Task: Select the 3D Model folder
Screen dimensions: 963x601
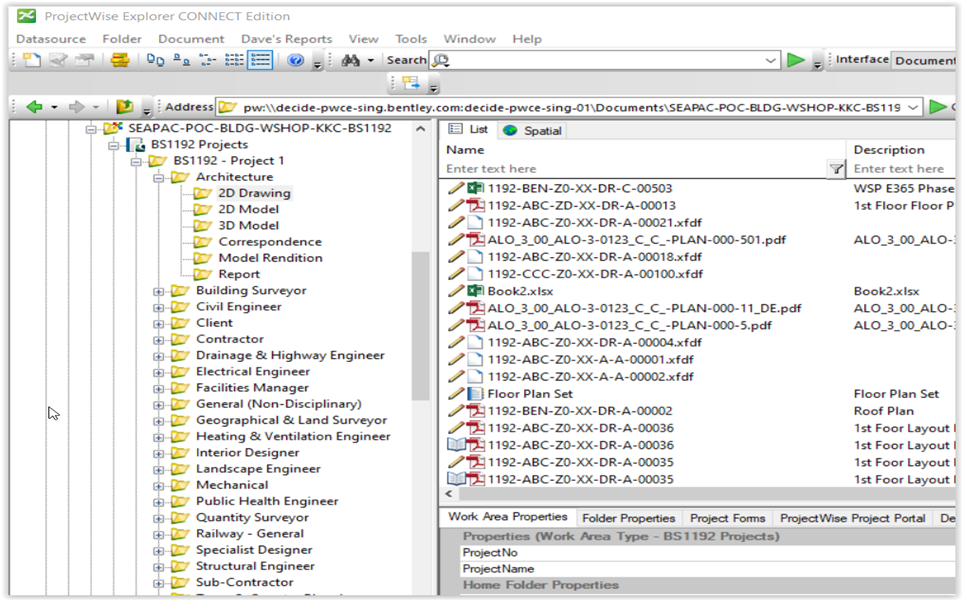Action: pyautogui.click(x=248, y=225)
